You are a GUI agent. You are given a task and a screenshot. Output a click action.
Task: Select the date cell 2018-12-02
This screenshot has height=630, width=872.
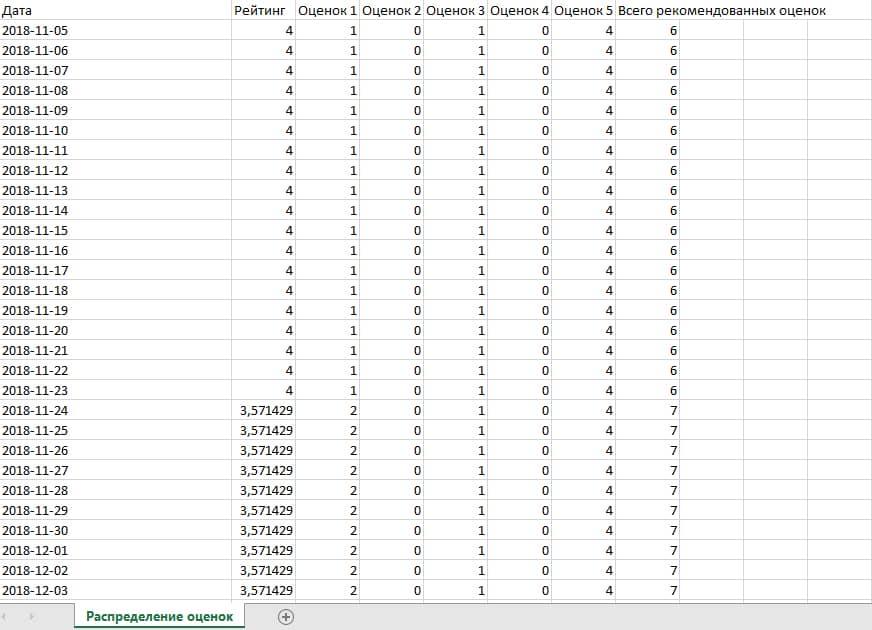116,571
